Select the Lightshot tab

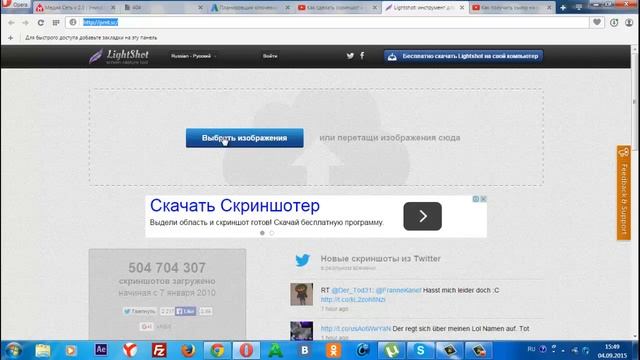pos(424,7)
